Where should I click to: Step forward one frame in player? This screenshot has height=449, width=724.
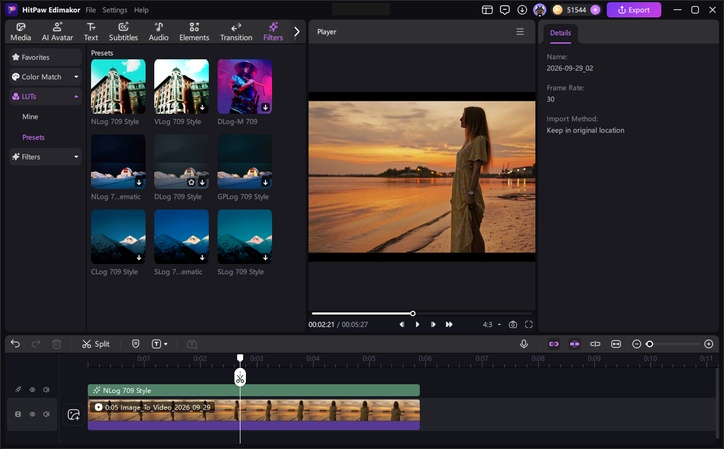(433, 325)
